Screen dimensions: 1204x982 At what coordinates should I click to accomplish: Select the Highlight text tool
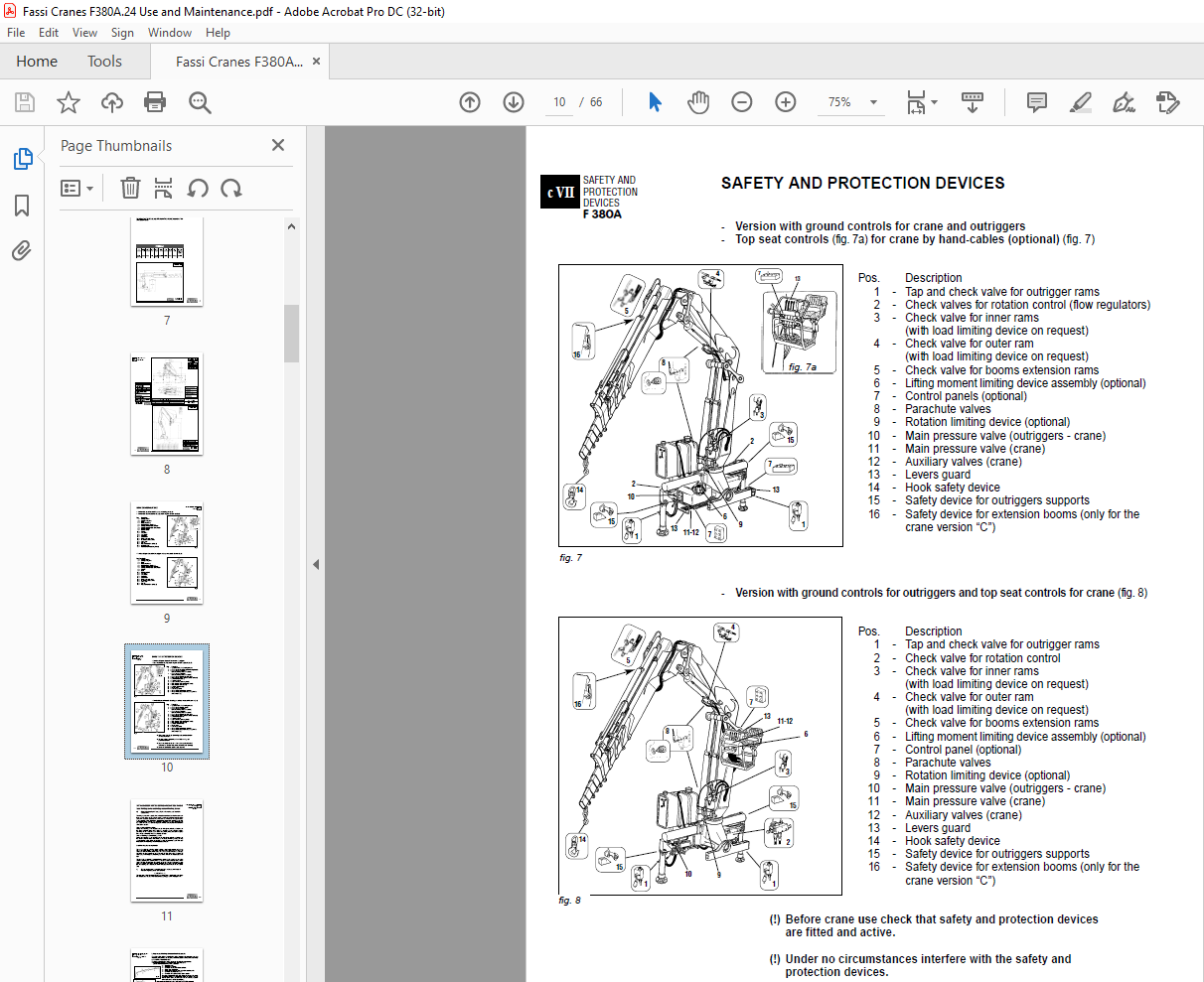[1081, 102]
